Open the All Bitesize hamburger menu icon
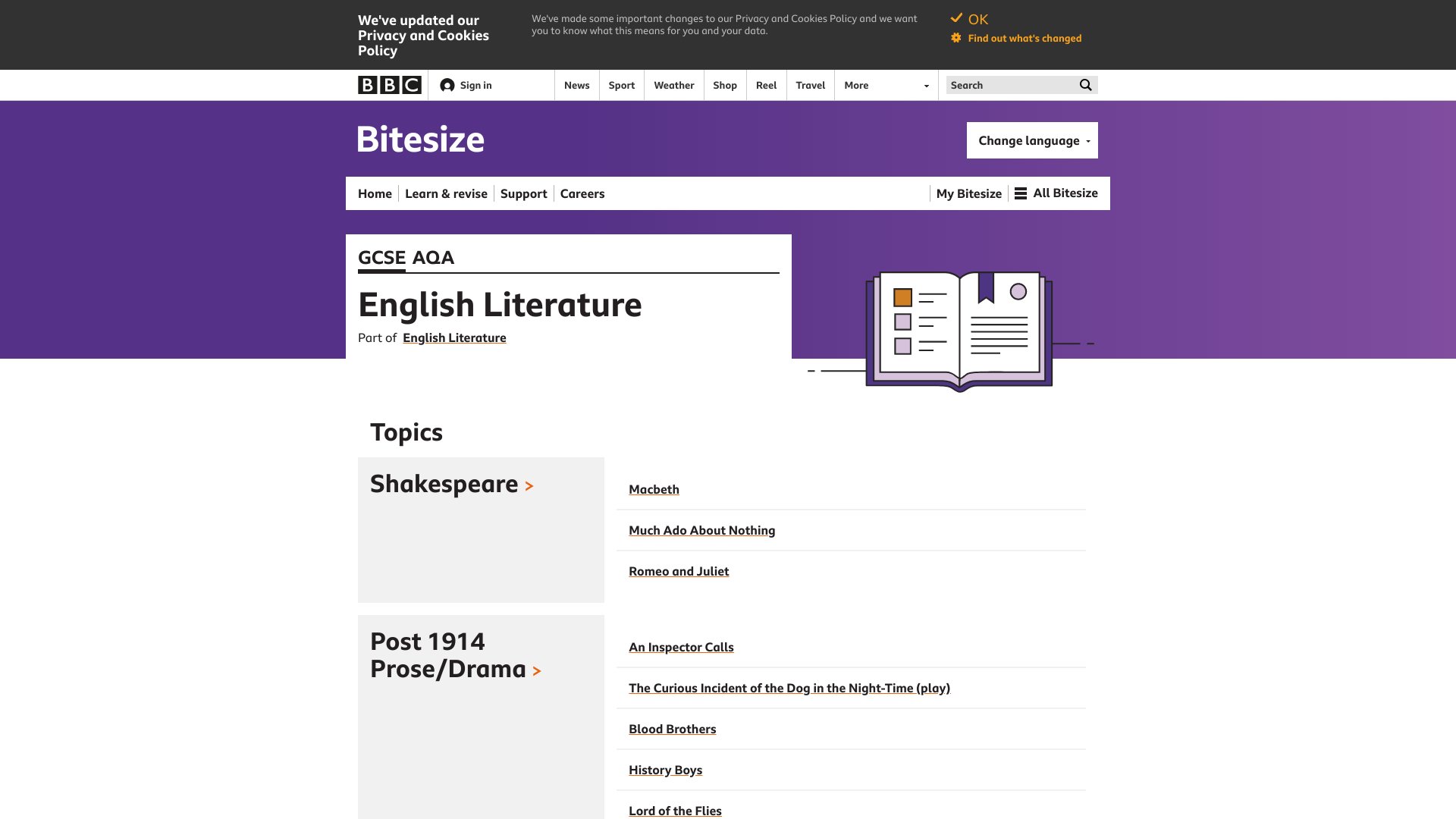Screen dimensions: 1456x819 tap(1021, 193)
